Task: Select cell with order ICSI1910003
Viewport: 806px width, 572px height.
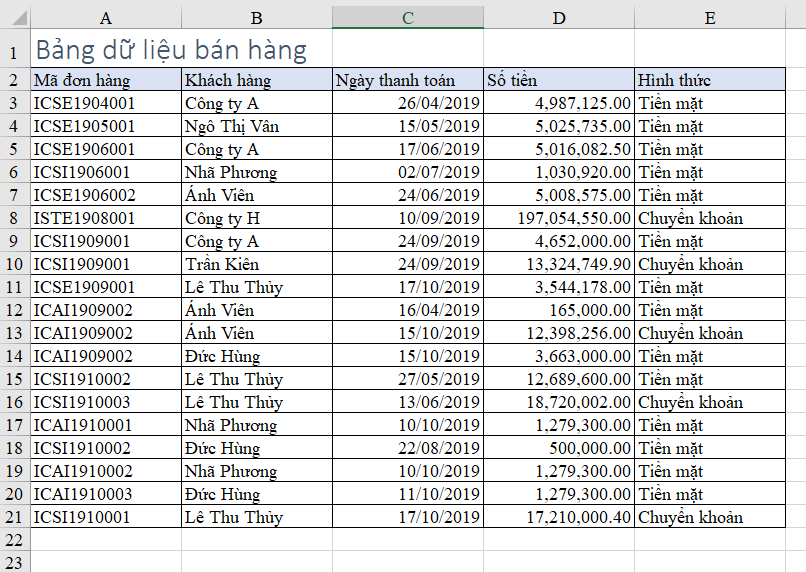Action: 106,402
